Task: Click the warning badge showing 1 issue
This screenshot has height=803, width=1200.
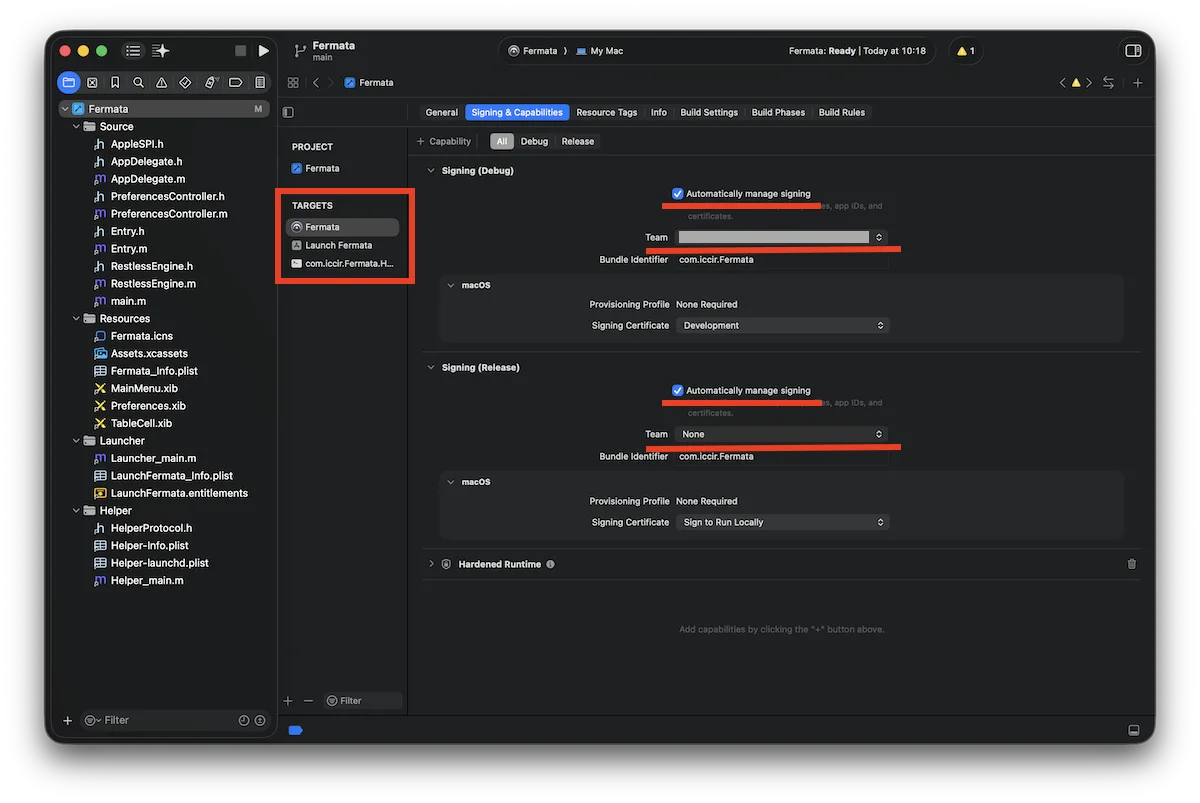Action: (965, 51)
